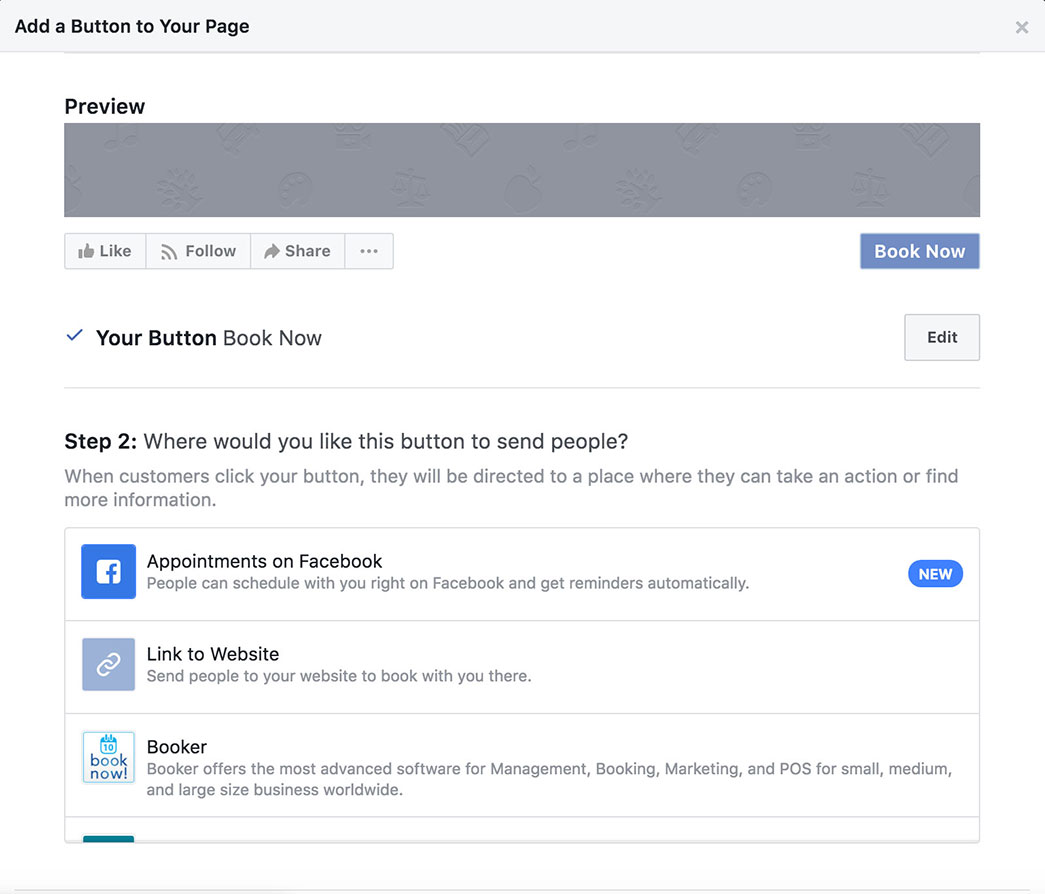The image size is (1045, 894).
Task: Close the Add a Button dialog
Action: click(x=1022, y=27)
